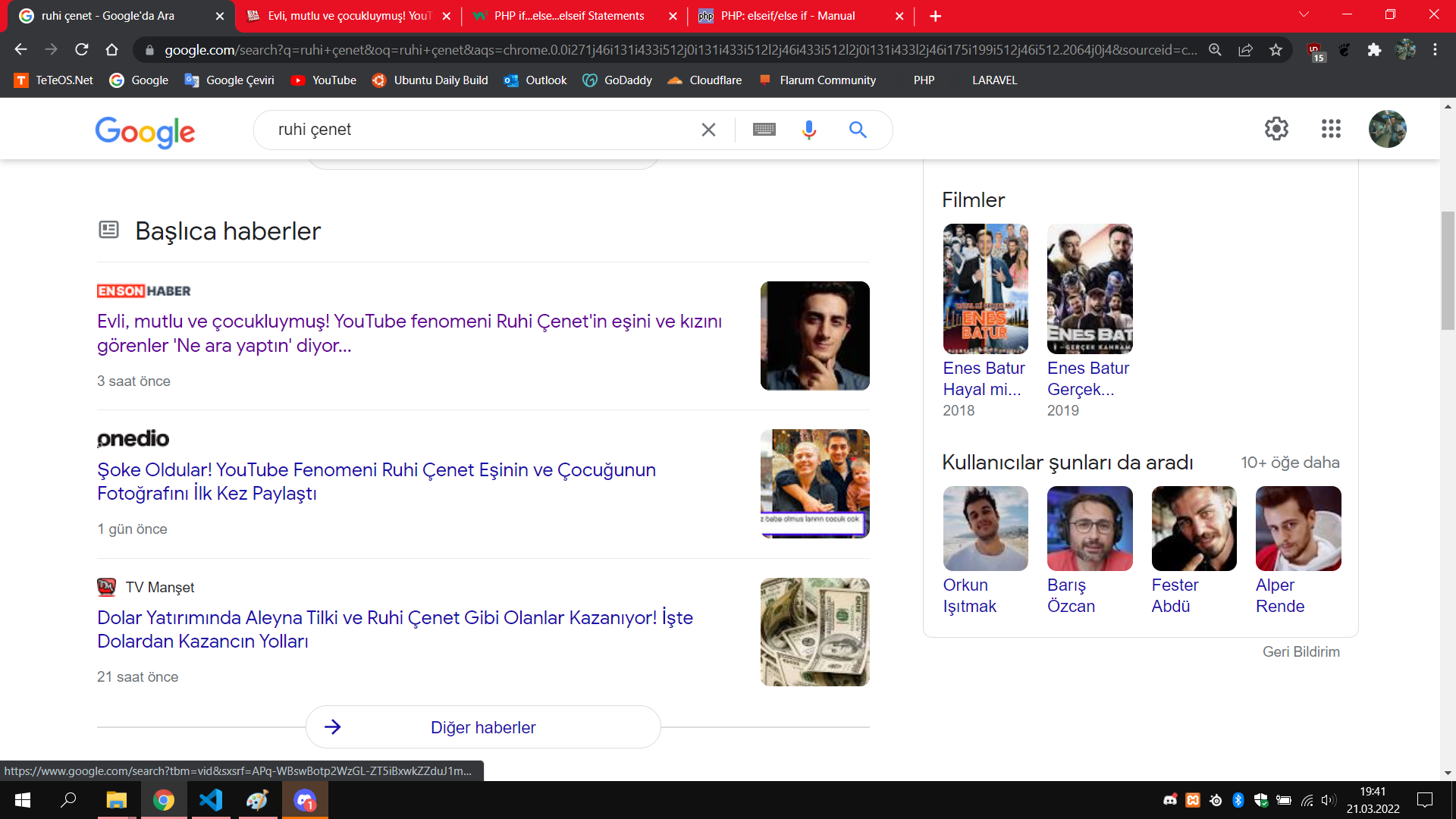The width and height of the screenshot is (1456, 819).
Task: Open the Chrome extensions puzzle icon
Action: 1374,50
